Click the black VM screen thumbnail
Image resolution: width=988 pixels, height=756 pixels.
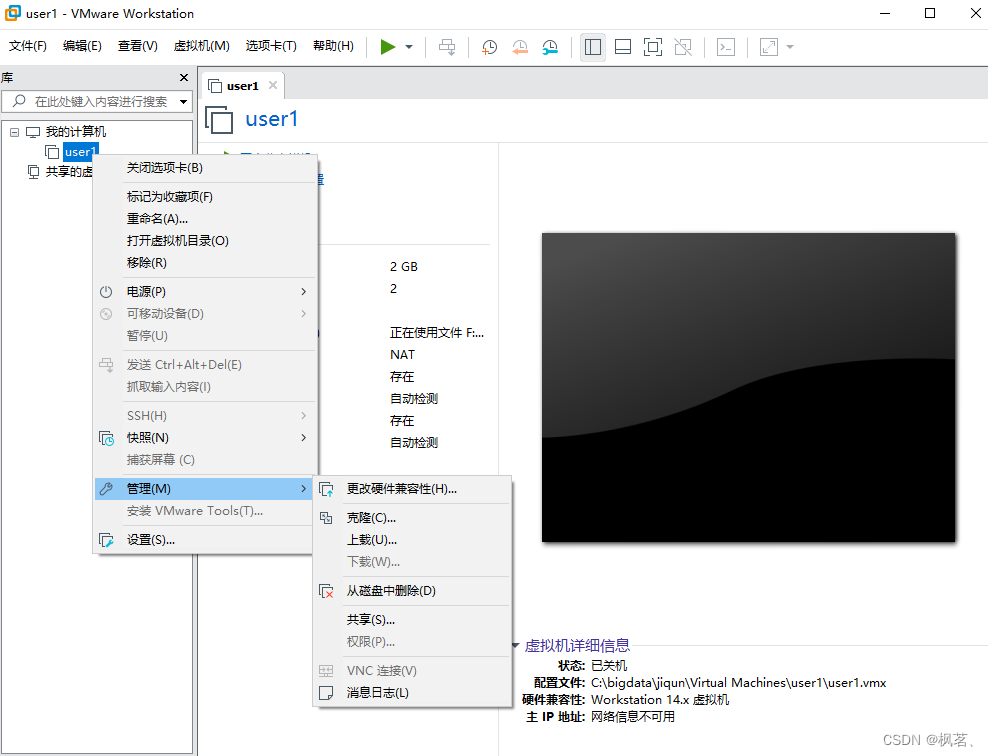tap(749, 387)
